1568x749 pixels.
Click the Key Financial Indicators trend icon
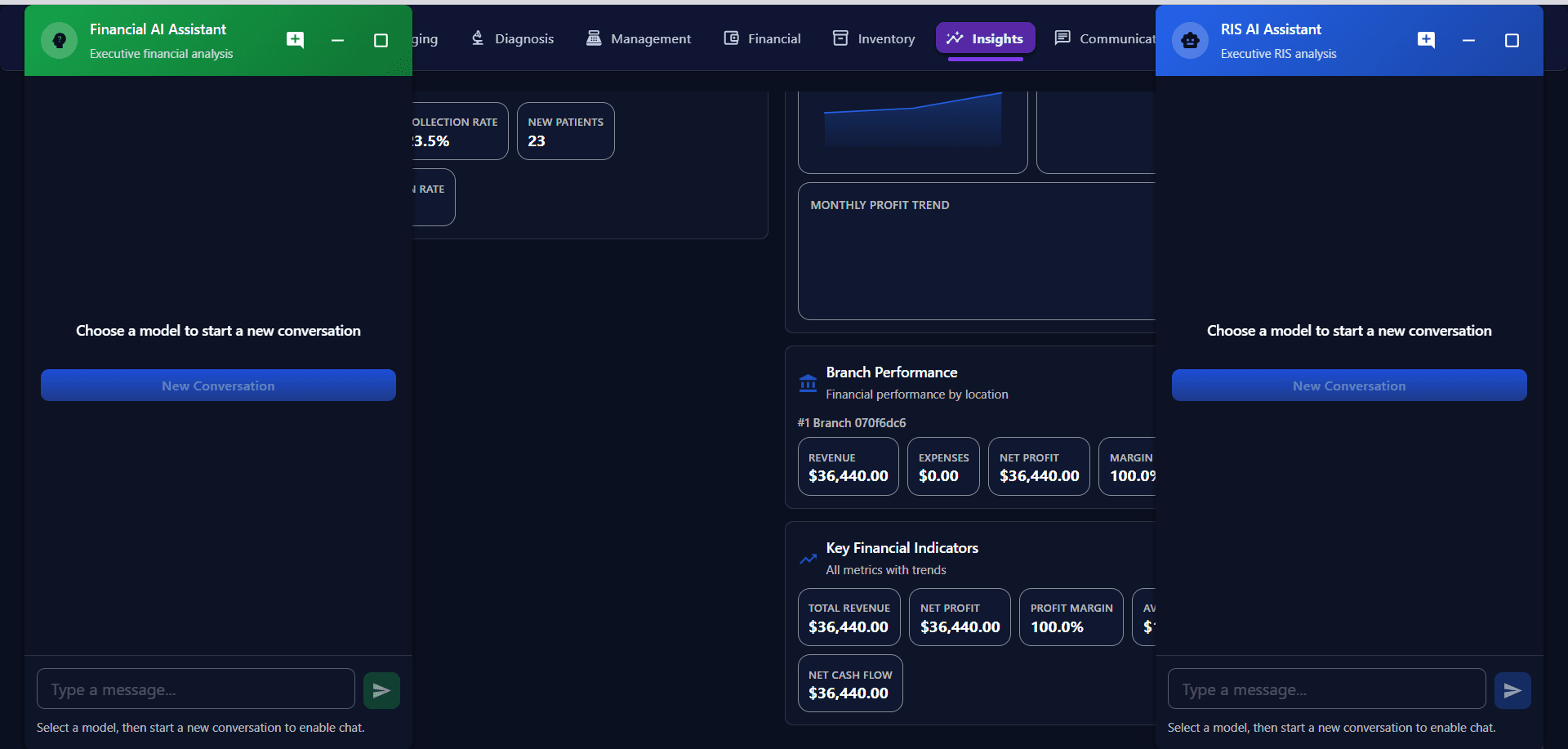point(808,559)
